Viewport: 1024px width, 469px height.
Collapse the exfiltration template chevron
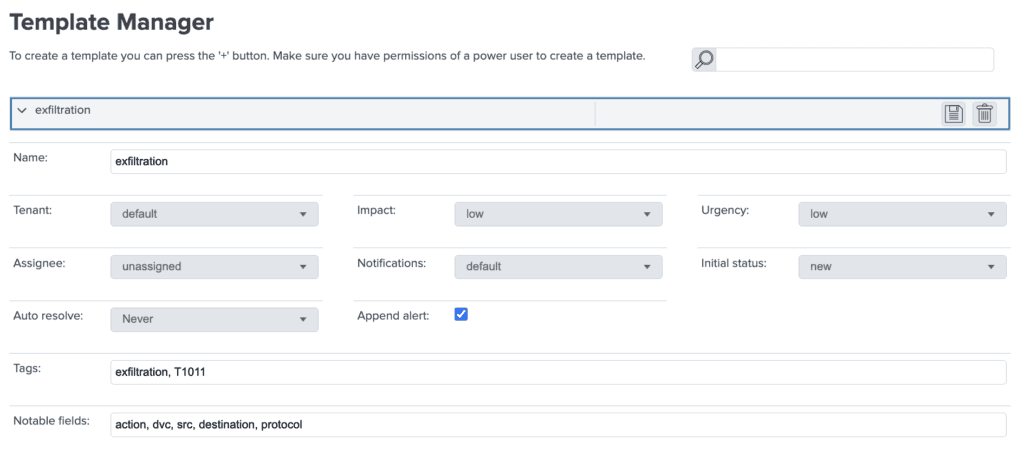click(x=22, y=111)
